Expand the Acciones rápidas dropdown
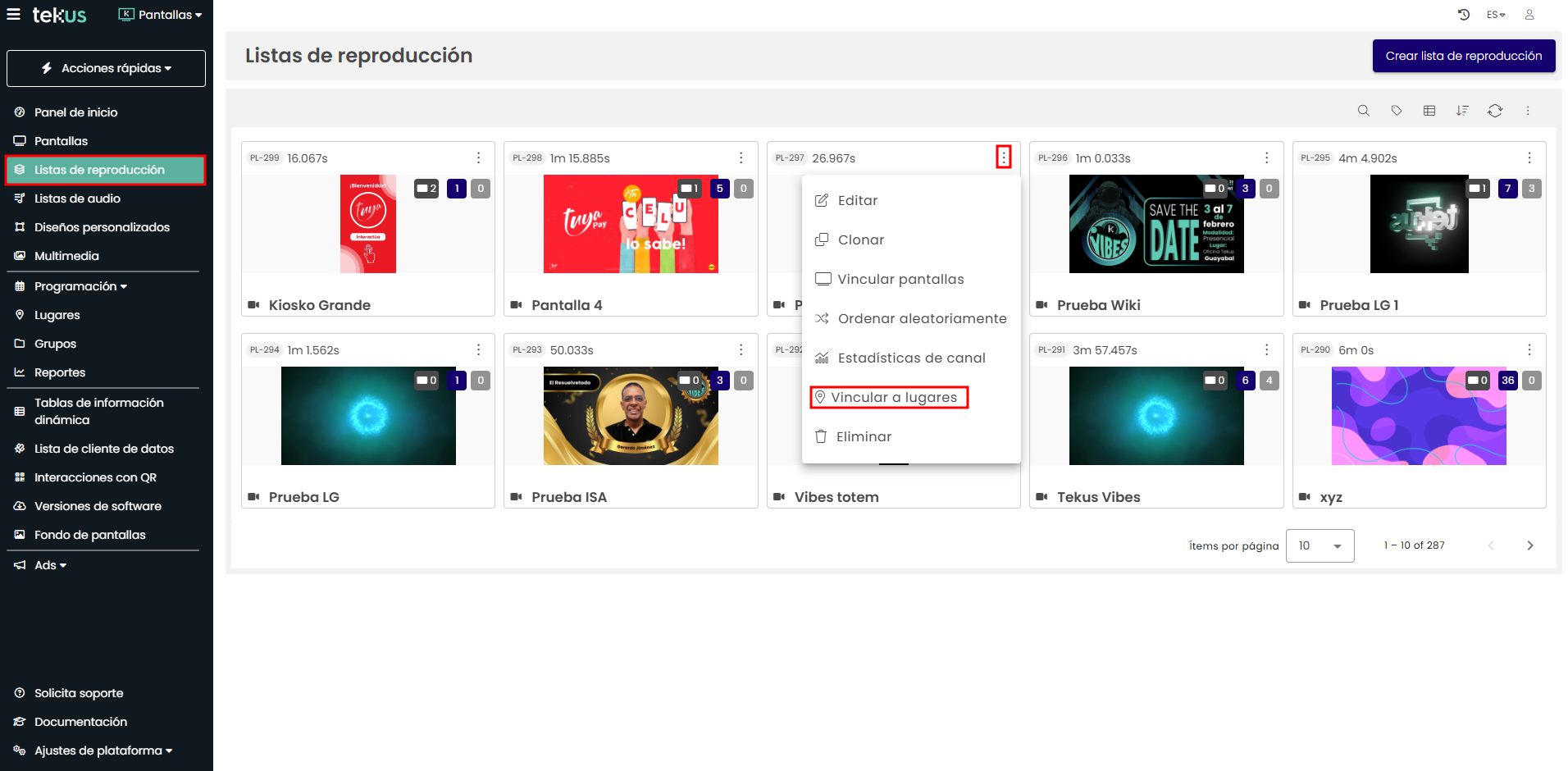 click(107, 68)
